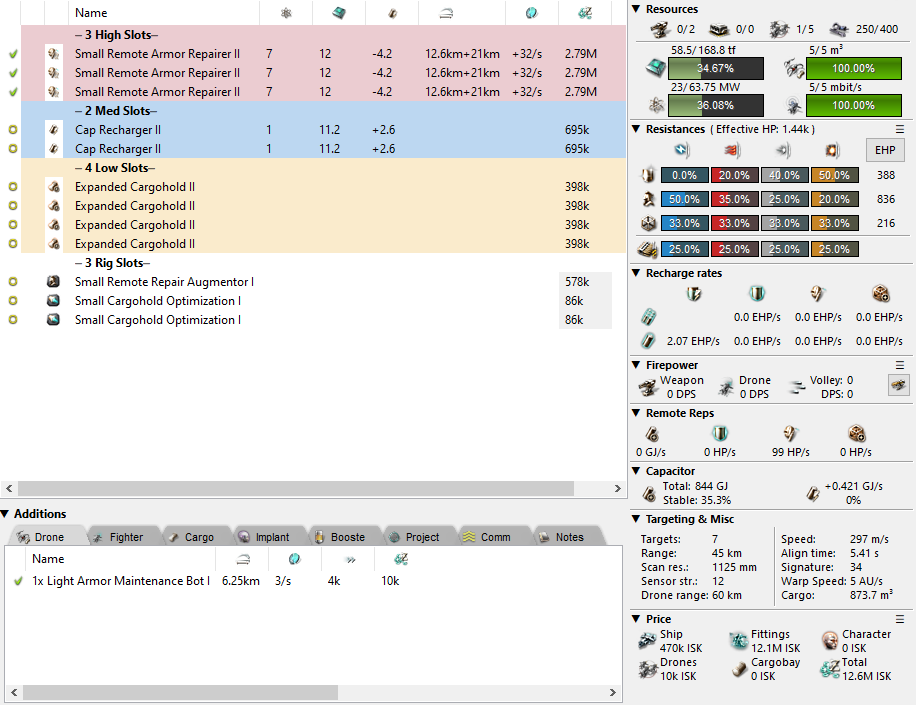Toggle state of first Cap Recharger II
The width and height of the screenshot is (916, 705).
click(x=13, y=130)
